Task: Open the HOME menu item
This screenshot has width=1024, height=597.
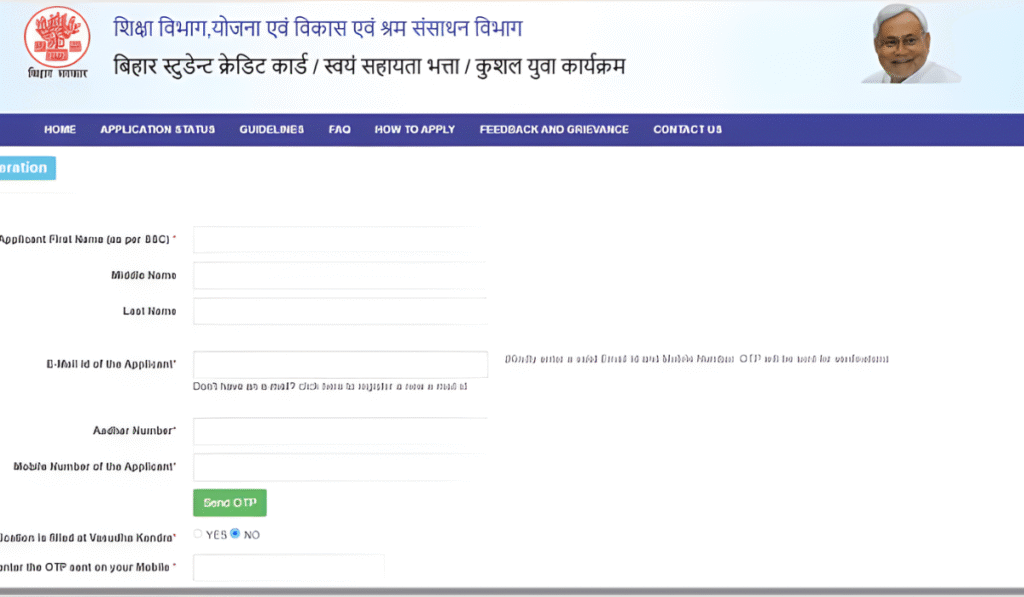Action: tap(60, 130)
